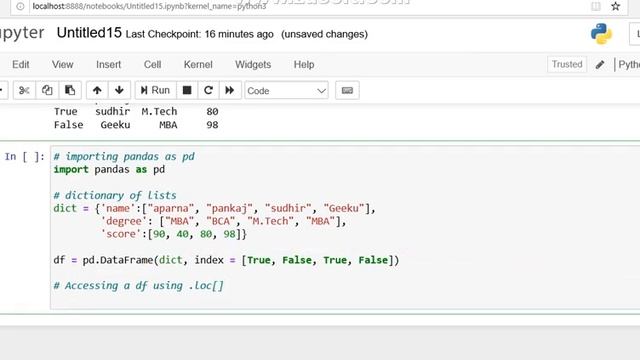Click the Last Checkpoint 16 minutes ago text
Image resolution: width=640 pixels, height=360 pixels.
pos(199,34)
